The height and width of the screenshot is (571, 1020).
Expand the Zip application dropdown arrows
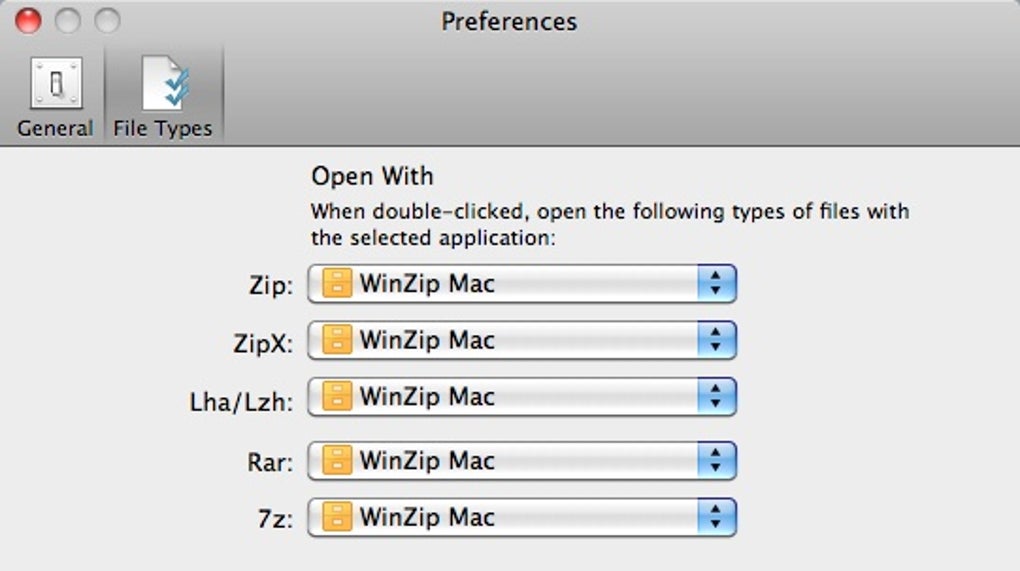tap(715, 284)
